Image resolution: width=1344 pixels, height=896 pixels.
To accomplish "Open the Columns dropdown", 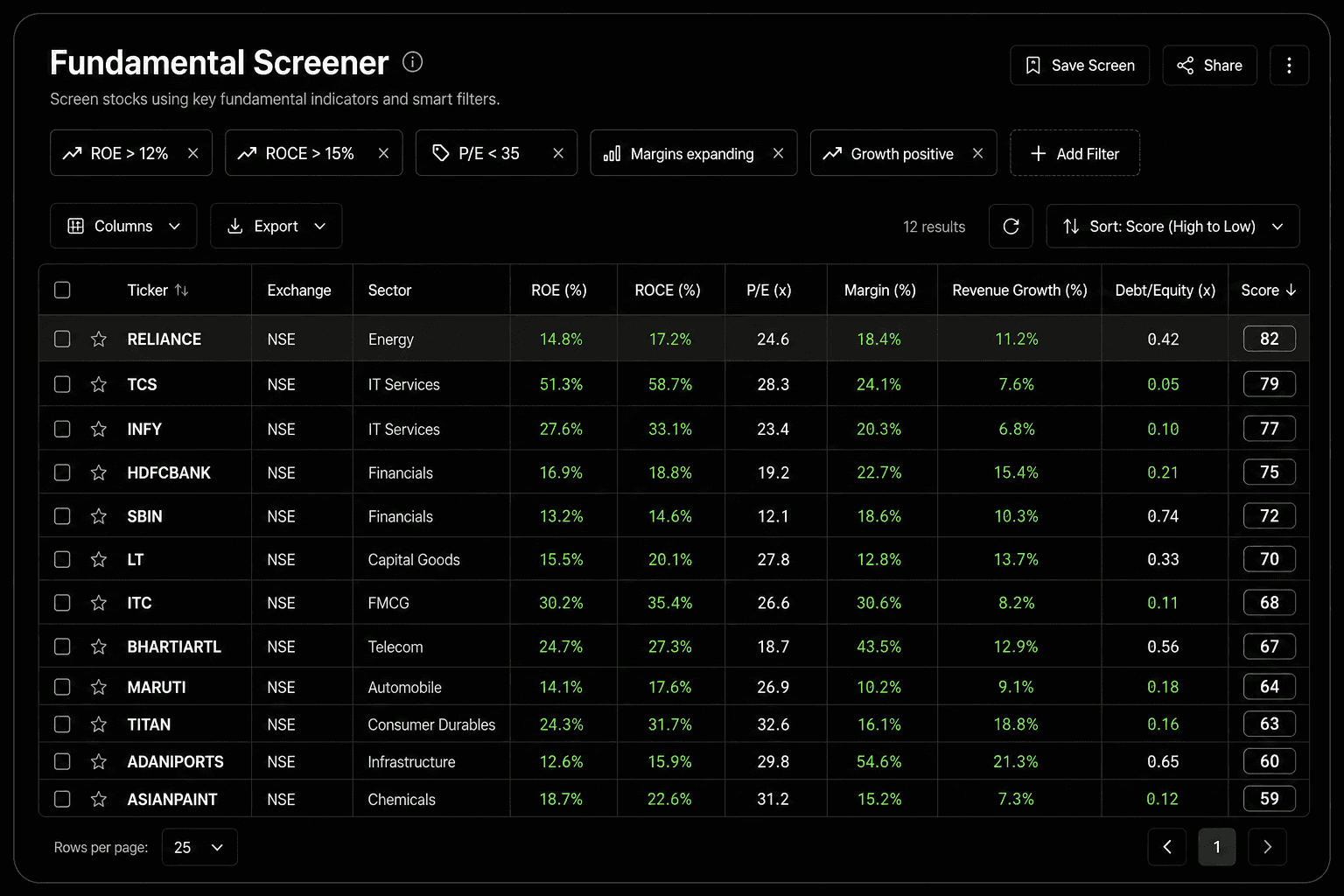I will pos(123,226).
